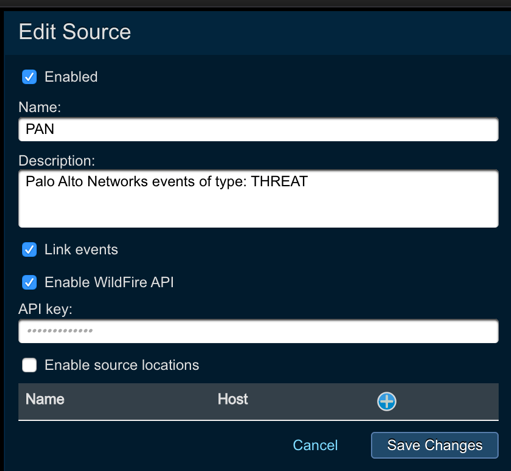
Task: Sort by the Host column header
Action: pos(233,399)
